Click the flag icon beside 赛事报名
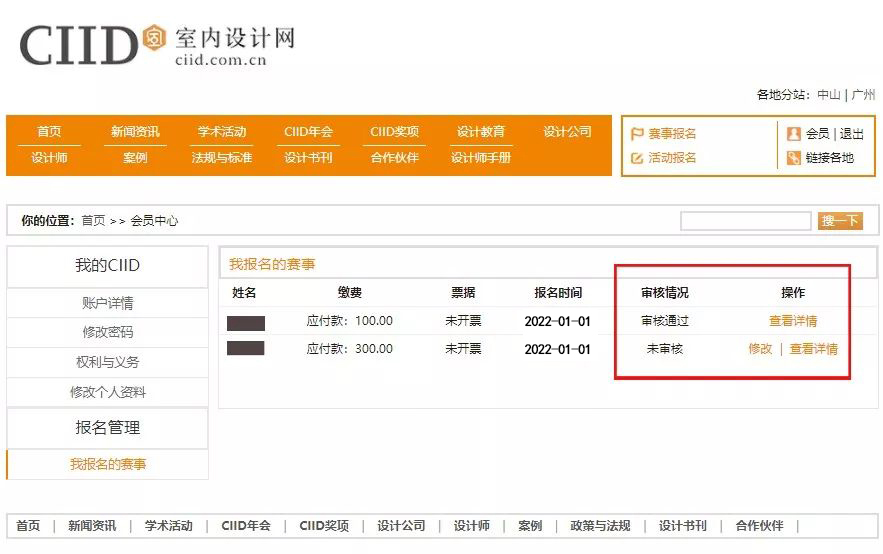Screen dimensions: 883x554 (x=637, y=133)
